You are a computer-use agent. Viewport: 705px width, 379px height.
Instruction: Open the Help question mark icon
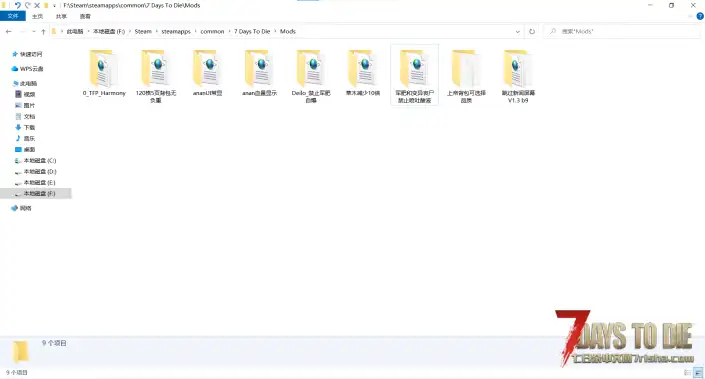[700, 16]
